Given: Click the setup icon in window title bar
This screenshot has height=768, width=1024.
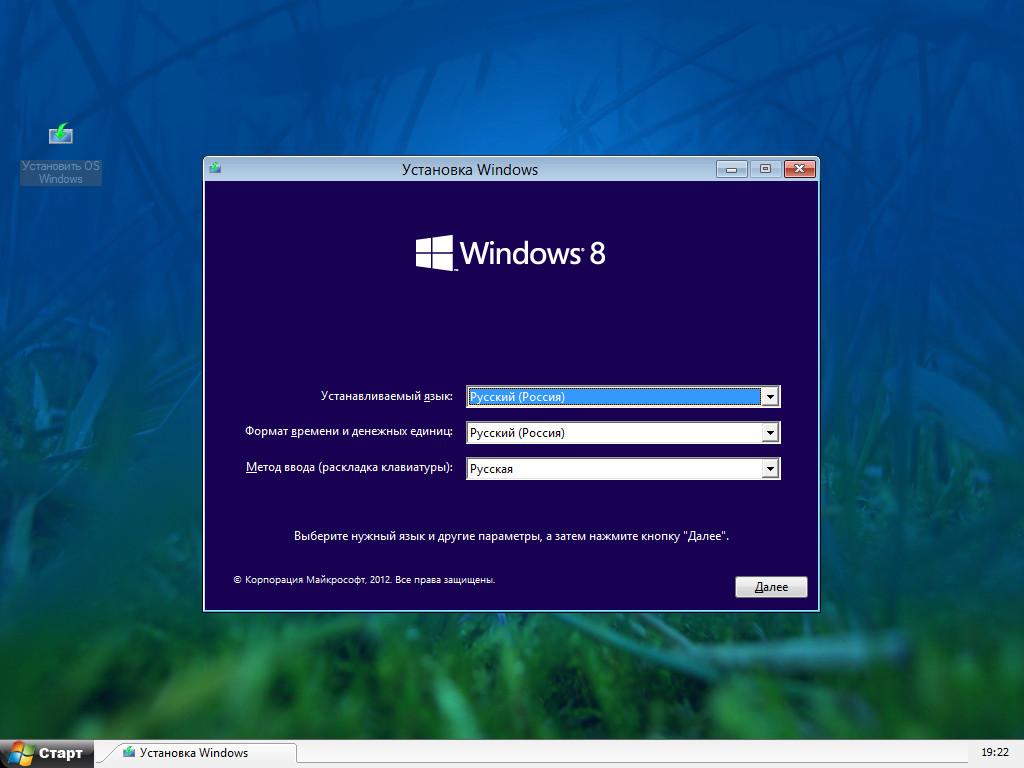Looking at the screenshot, I should pos(215,169).
